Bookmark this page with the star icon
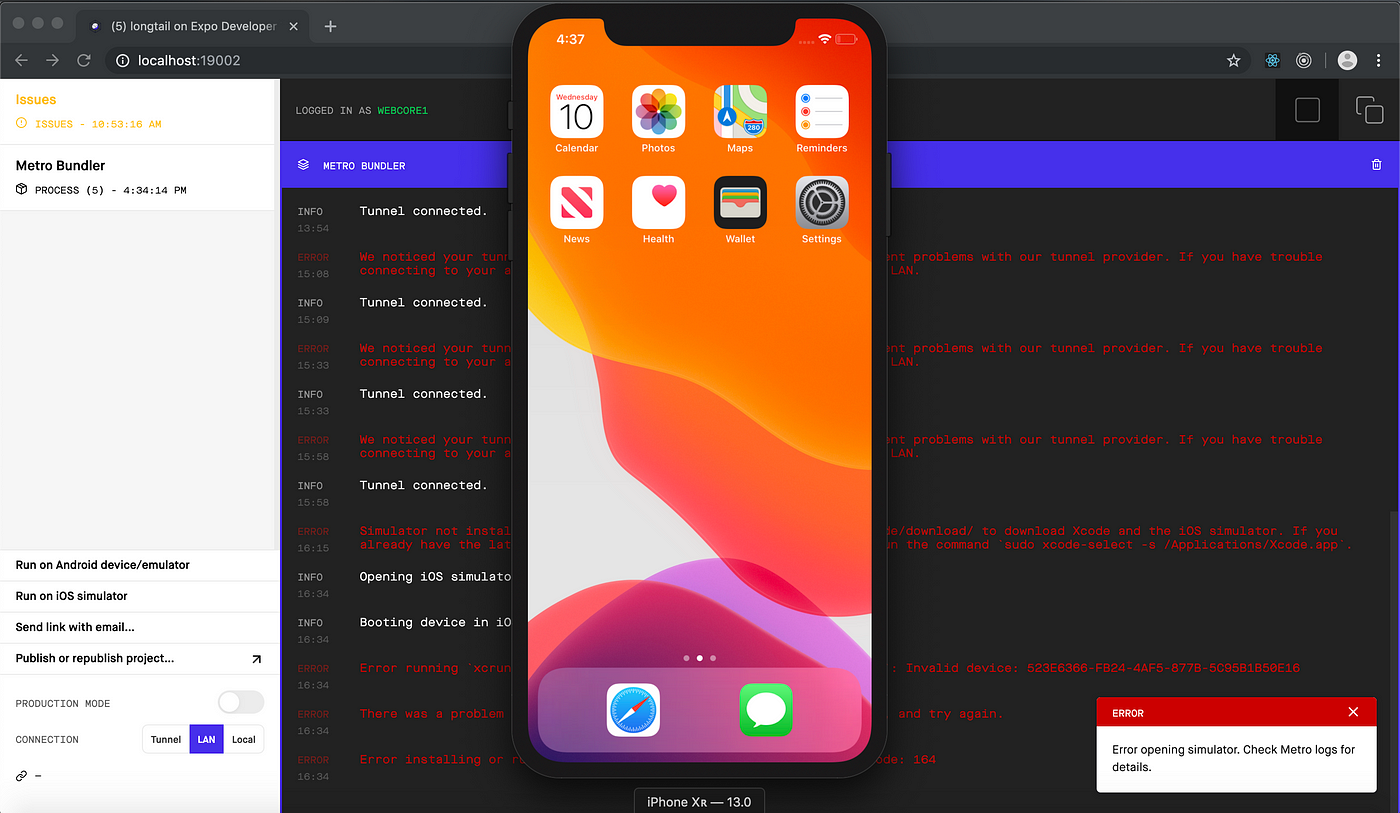 (1234, 61)
